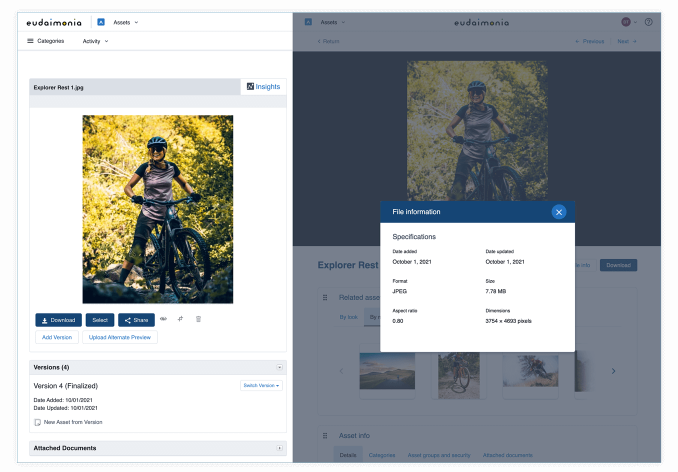Select the Categories tab under Asset info
The height and width of the screenshot is (472, 678).
pos(382,455)
